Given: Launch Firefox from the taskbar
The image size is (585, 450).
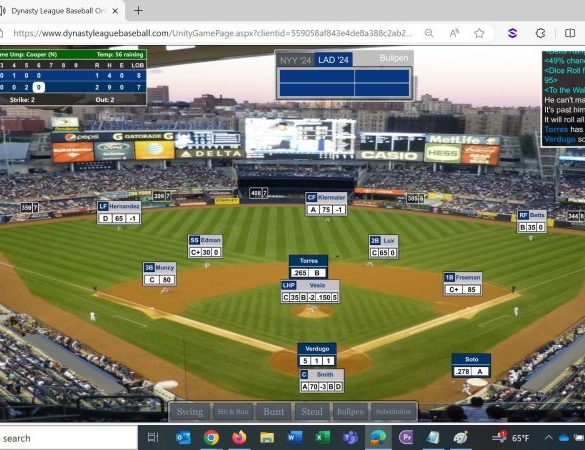Looking at the screenshot, I should (239, 437).
